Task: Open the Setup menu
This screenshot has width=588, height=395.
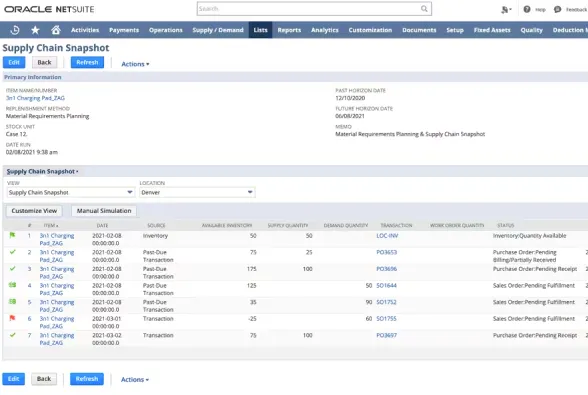Action: click(455, 30)
